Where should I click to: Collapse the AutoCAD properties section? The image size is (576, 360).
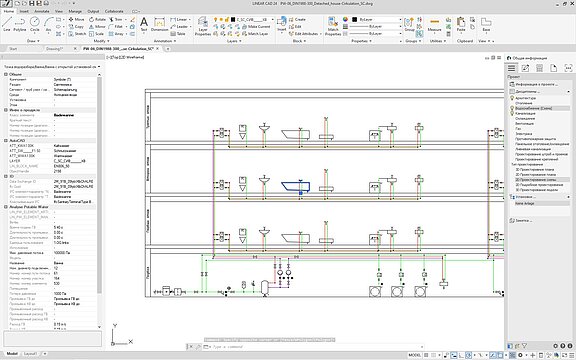(x=6, y=141)
